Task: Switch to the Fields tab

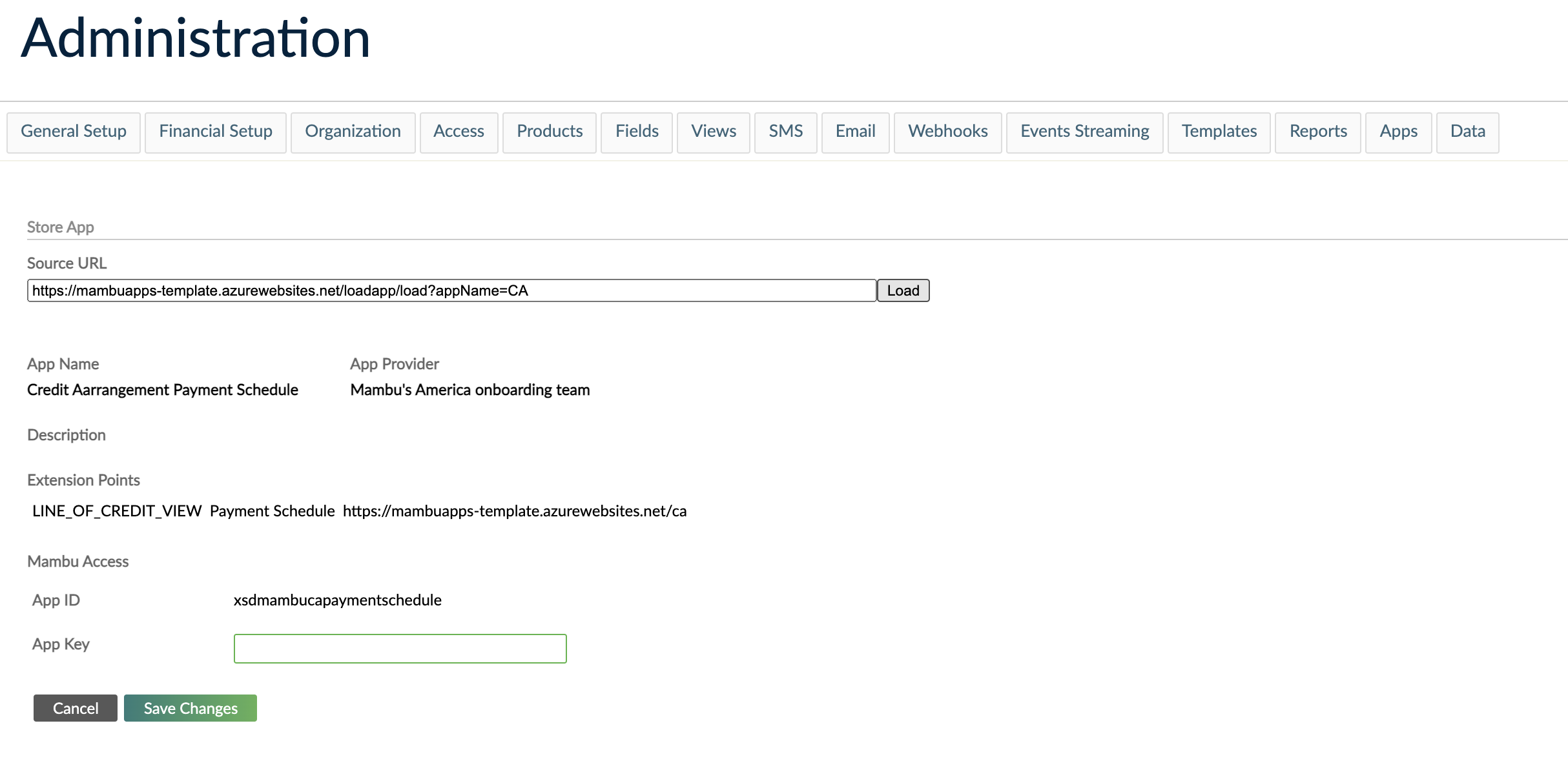Action: [637, 132]
